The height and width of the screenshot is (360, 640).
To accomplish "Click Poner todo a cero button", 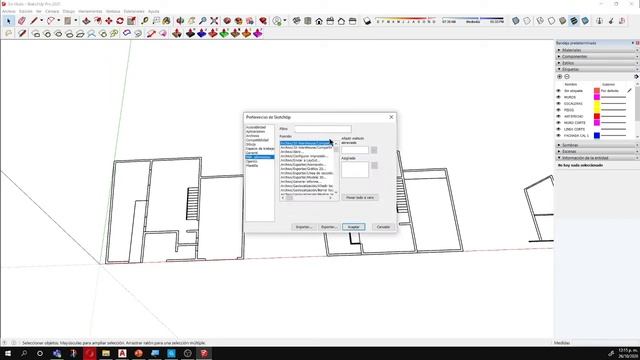I will pyautogui.click(x=360, y=198).
